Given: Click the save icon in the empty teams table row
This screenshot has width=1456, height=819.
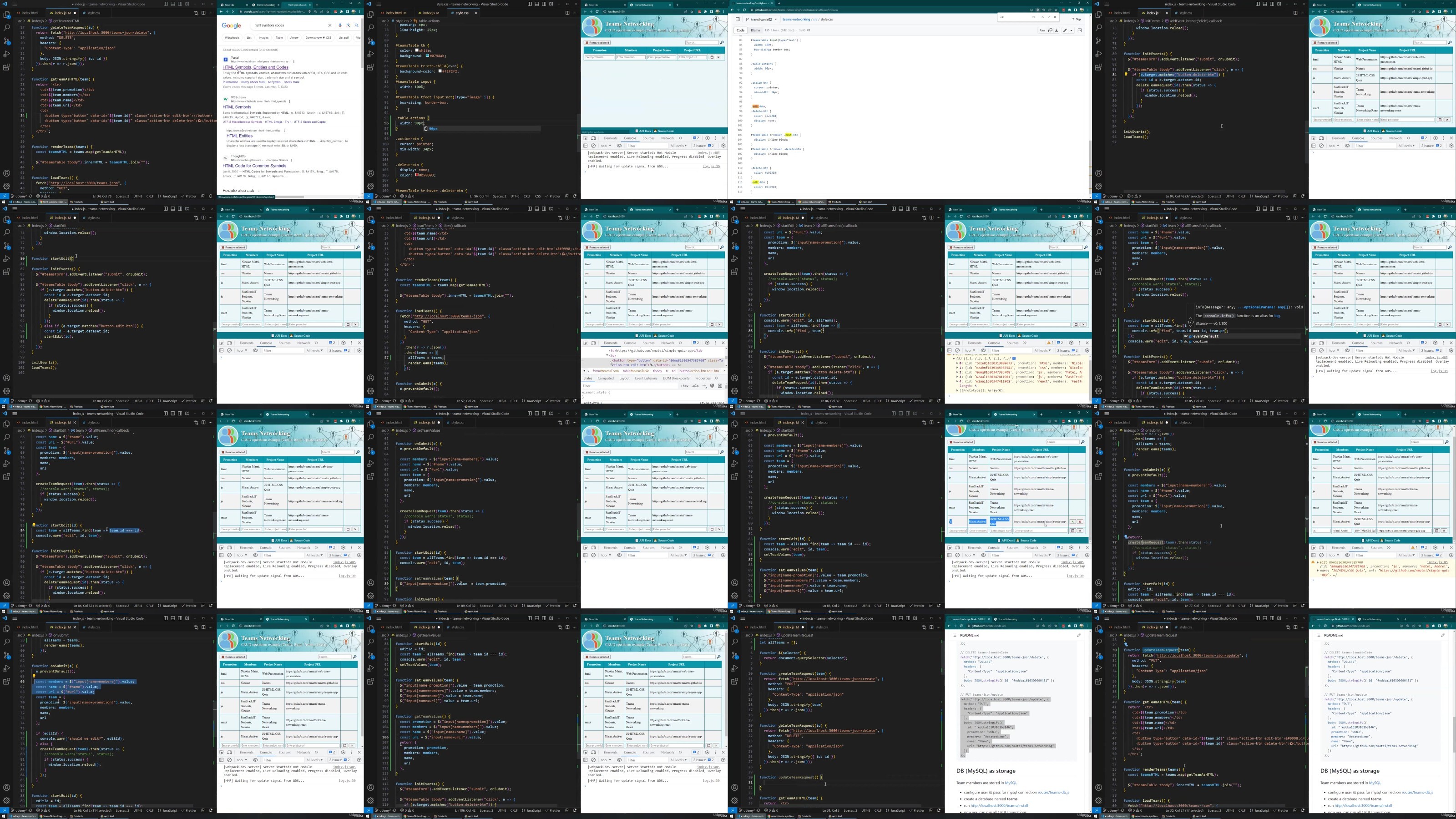Looking at the screenshot, I should point(712,57).
